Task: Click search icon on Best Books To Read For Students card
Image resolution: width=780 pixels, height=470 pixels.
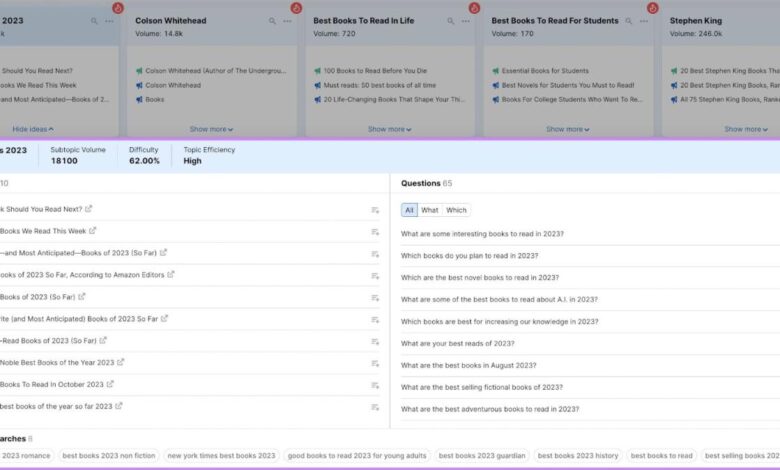Action: point(629,21)
